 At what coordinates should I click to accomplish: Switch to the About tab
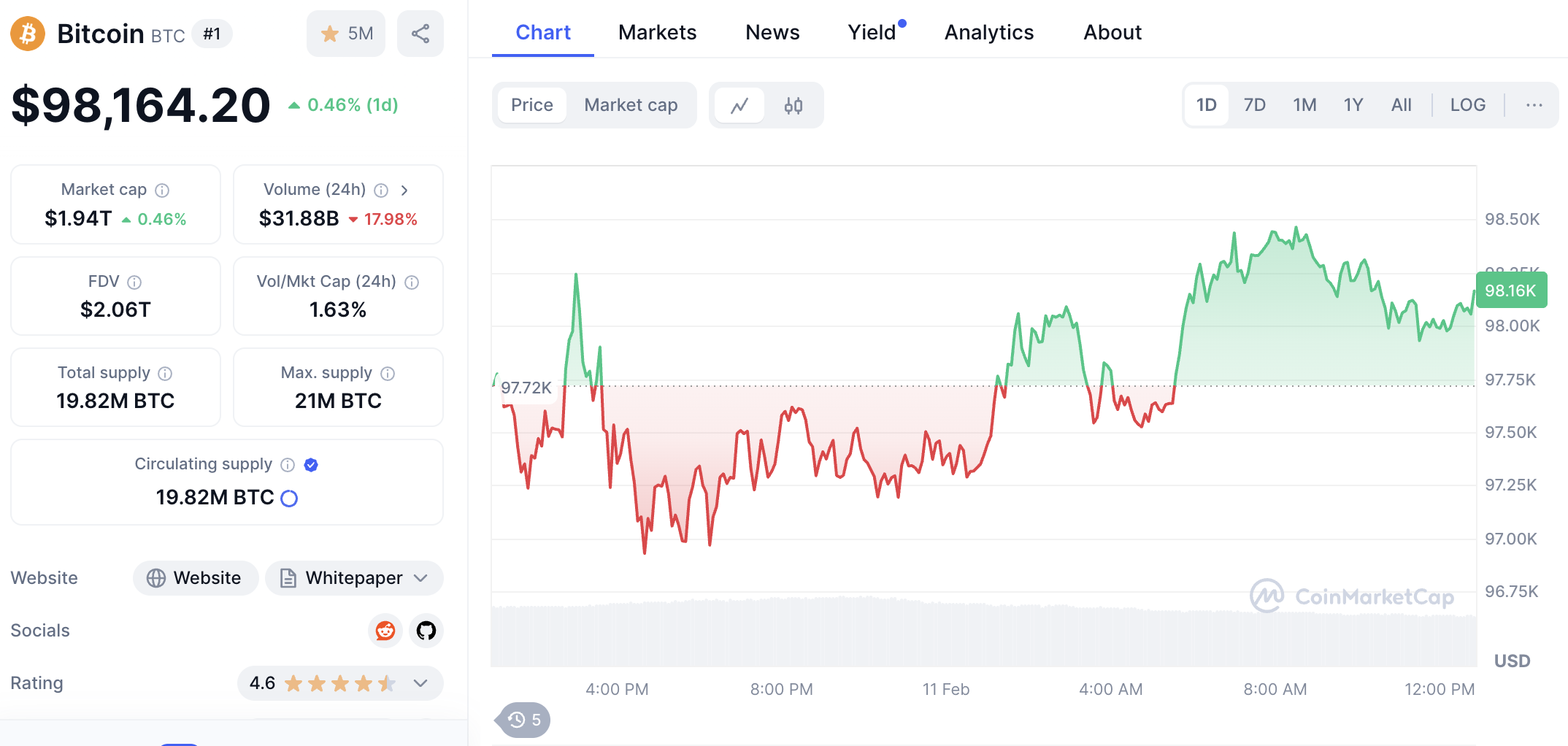click(x=1112, y=32)
